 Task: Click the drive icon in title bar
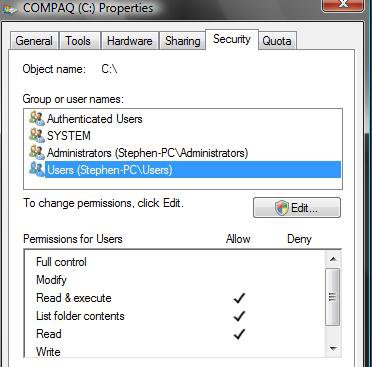click(9, 8)
